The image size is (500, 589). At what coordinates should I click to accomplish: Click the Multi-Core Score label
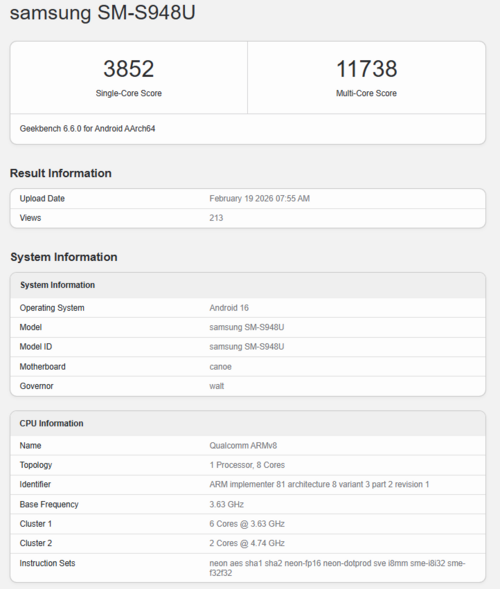tap(366, 93)
